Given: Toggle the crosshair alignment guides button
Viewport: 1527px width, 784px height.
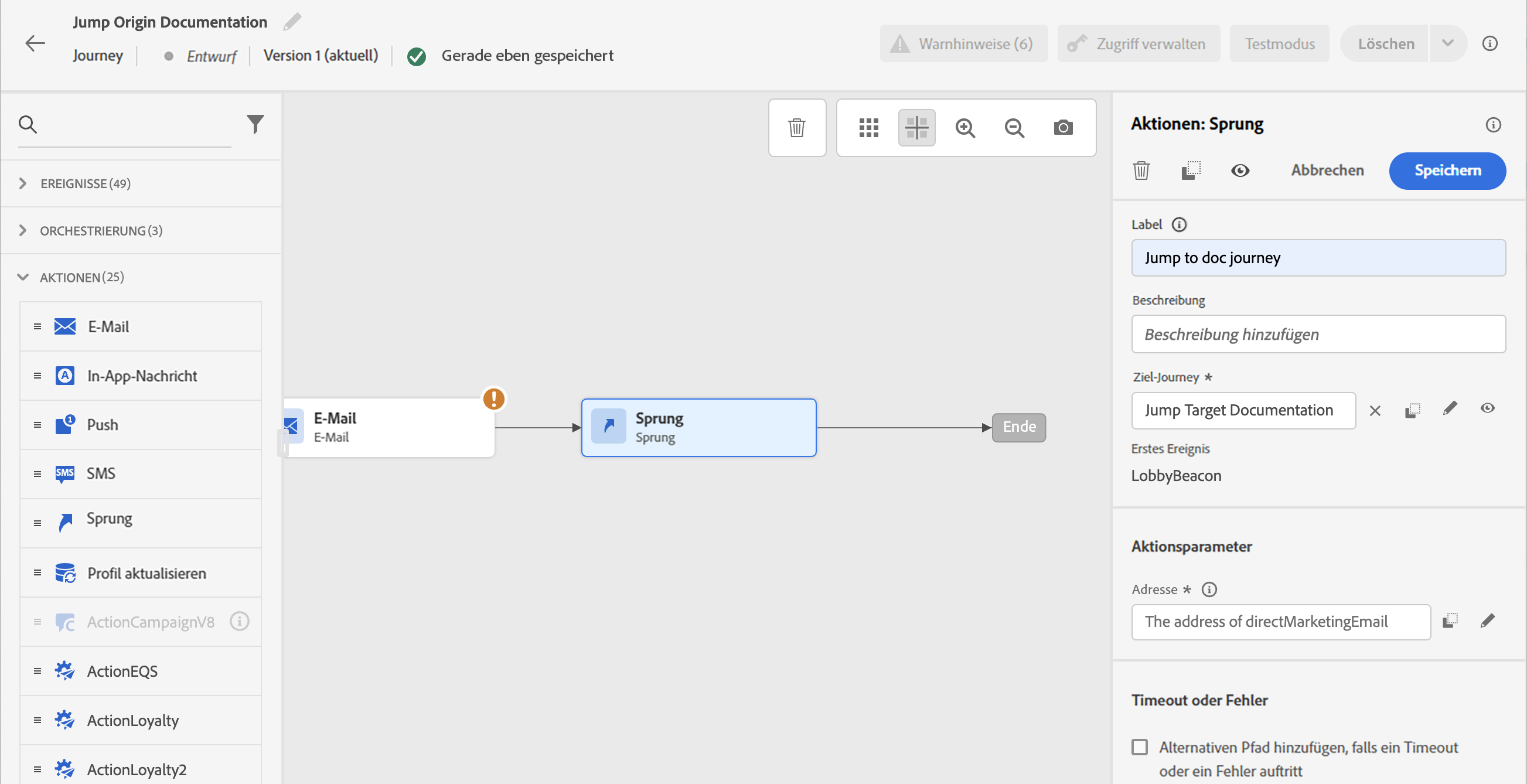Looking at the screenshot, I should click(x=916, y=127).
